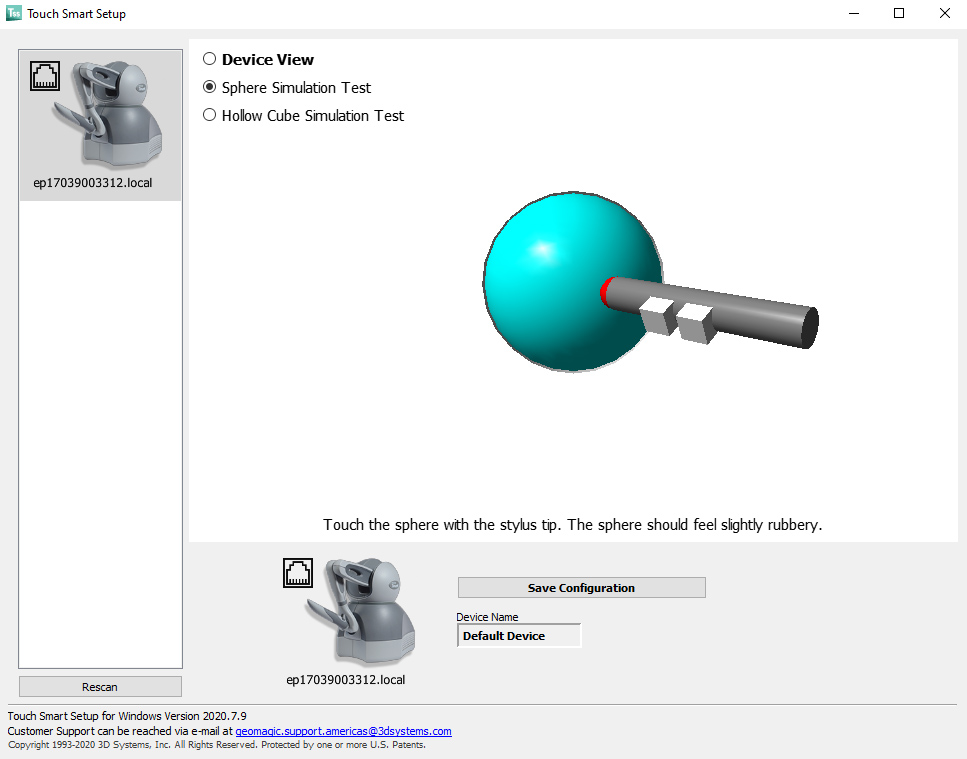Screen dimensions: 967x759
Task: Click the 'ep17039003312.local' label under the lower device
Action: click(x=346, y=679)
